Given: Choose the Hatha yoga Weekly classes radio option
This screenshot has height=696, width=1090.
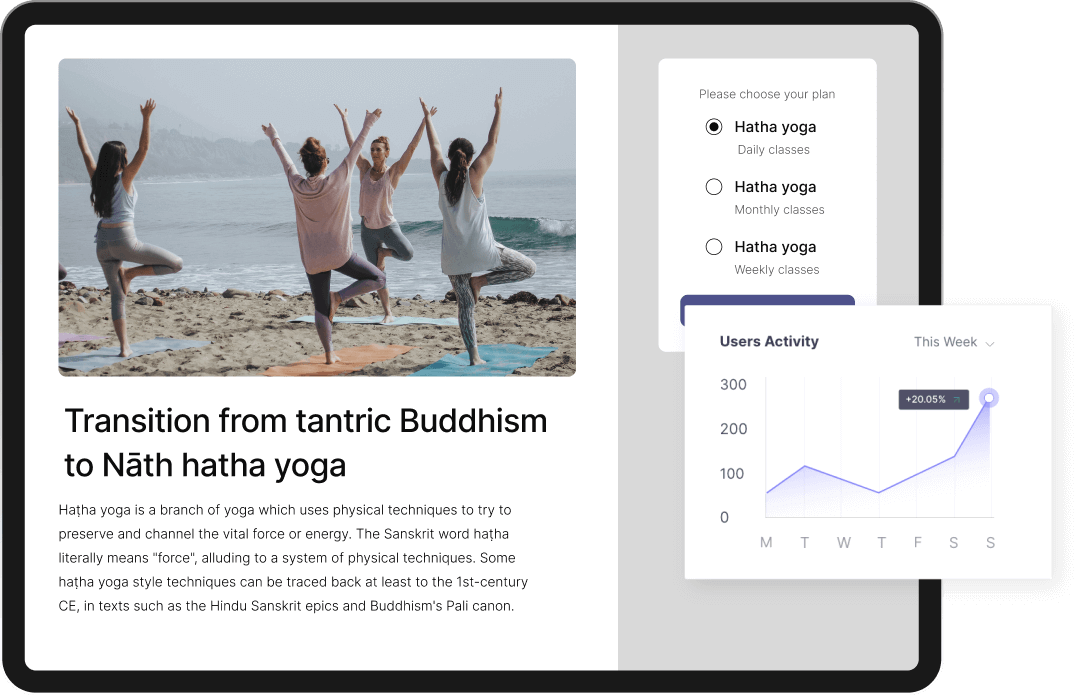Looking at the screenshot, I should 714,247.
